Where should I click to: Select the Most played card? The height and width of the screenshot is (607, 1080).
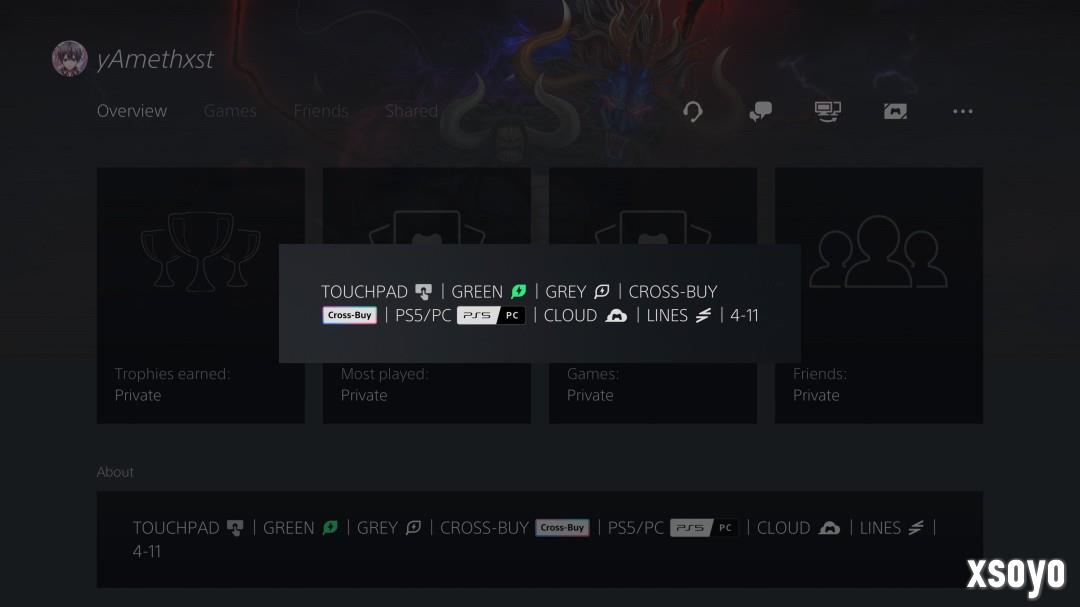pos(426,295)
